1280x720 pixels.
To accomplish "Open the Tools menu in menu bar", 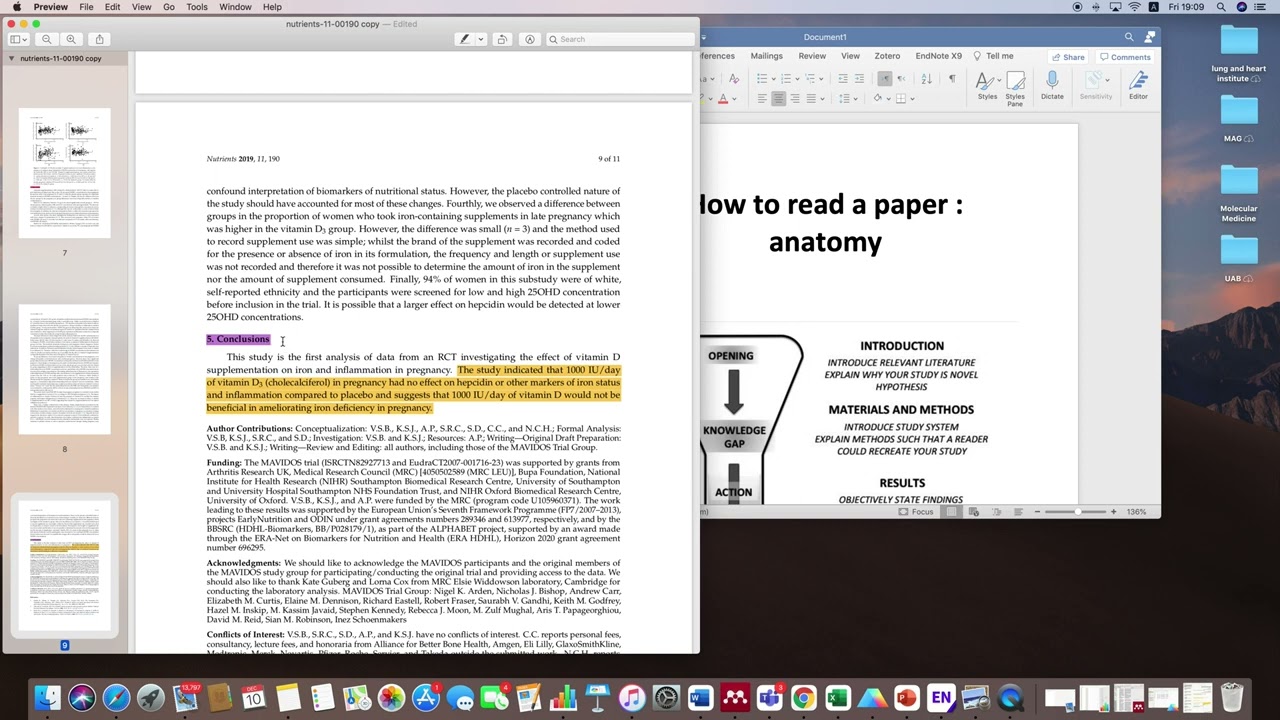I will (197, 7).
